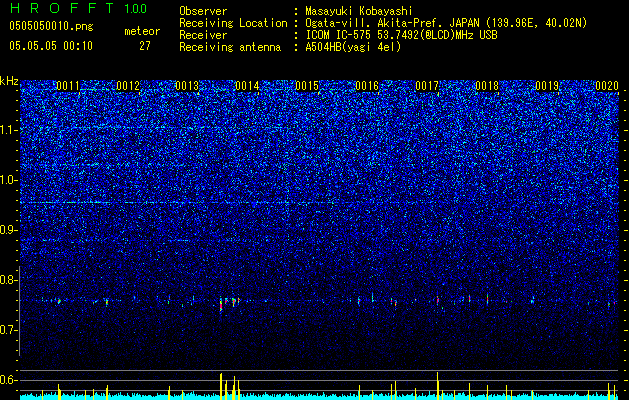Click the 0020 time marker

click(x=607, y=86)
